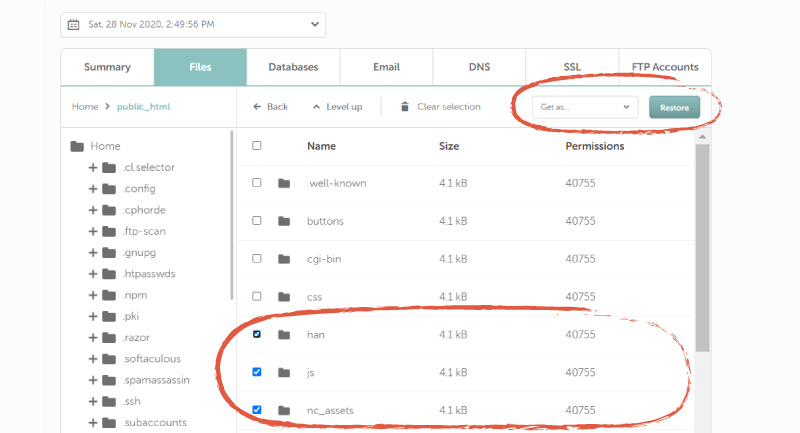Open the DNS tab
The height and width of the screenshot is (433, 800).
click(x=479, y=67)
